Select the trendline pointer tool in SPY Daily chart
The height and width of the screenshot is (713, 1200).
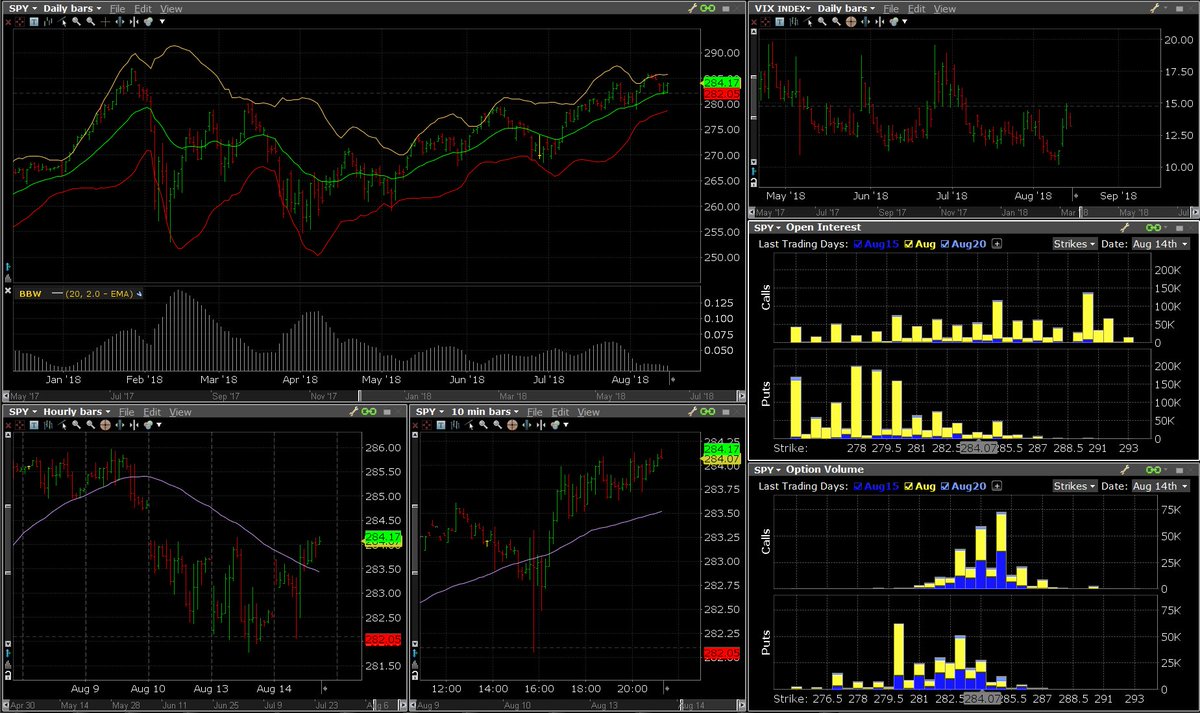(62, 22)
